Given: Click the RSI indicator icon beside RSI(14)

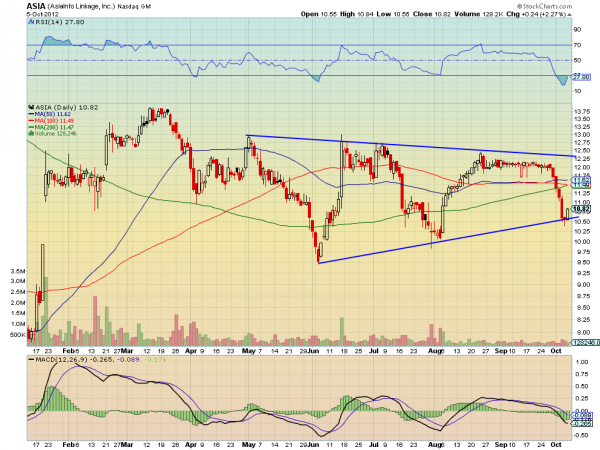Looking at the screenshot, I should click(31, 22).
